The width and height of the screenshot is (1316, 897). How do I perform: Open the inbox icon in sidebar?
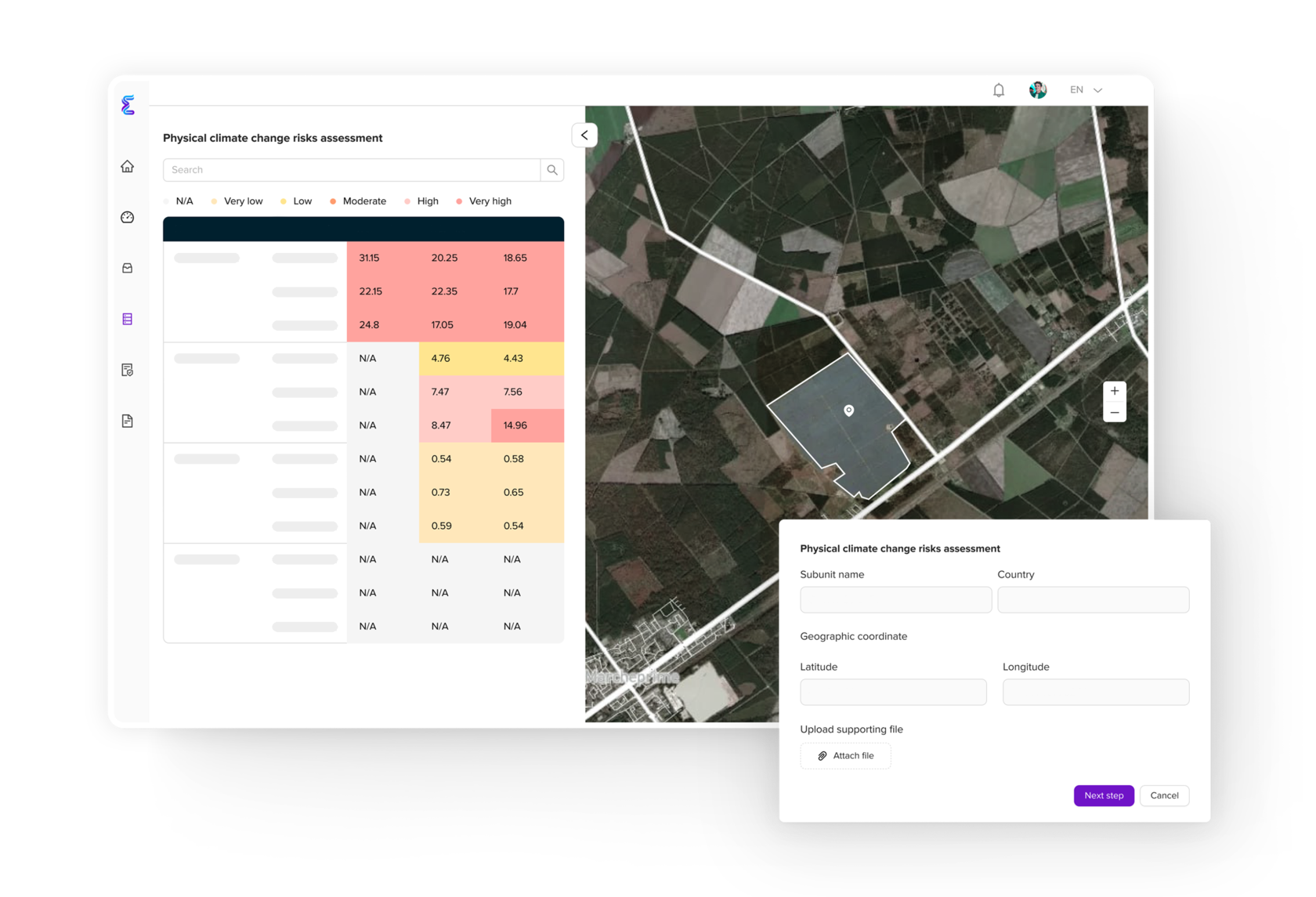pyautogui.click(x=128, y=268)
